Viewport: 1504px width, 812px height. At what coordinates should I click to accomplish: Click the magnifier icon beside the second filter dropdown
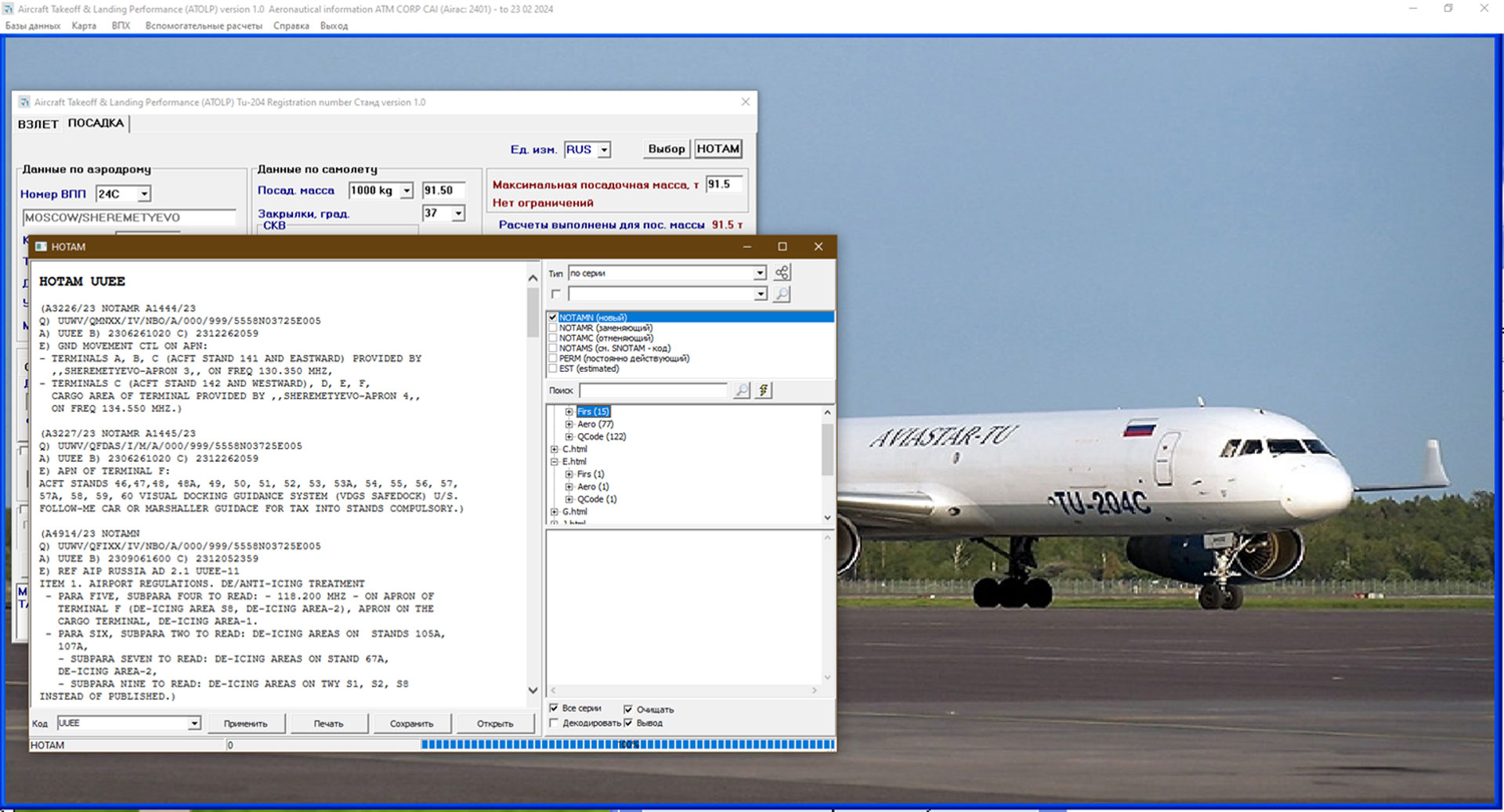[781, 294]
